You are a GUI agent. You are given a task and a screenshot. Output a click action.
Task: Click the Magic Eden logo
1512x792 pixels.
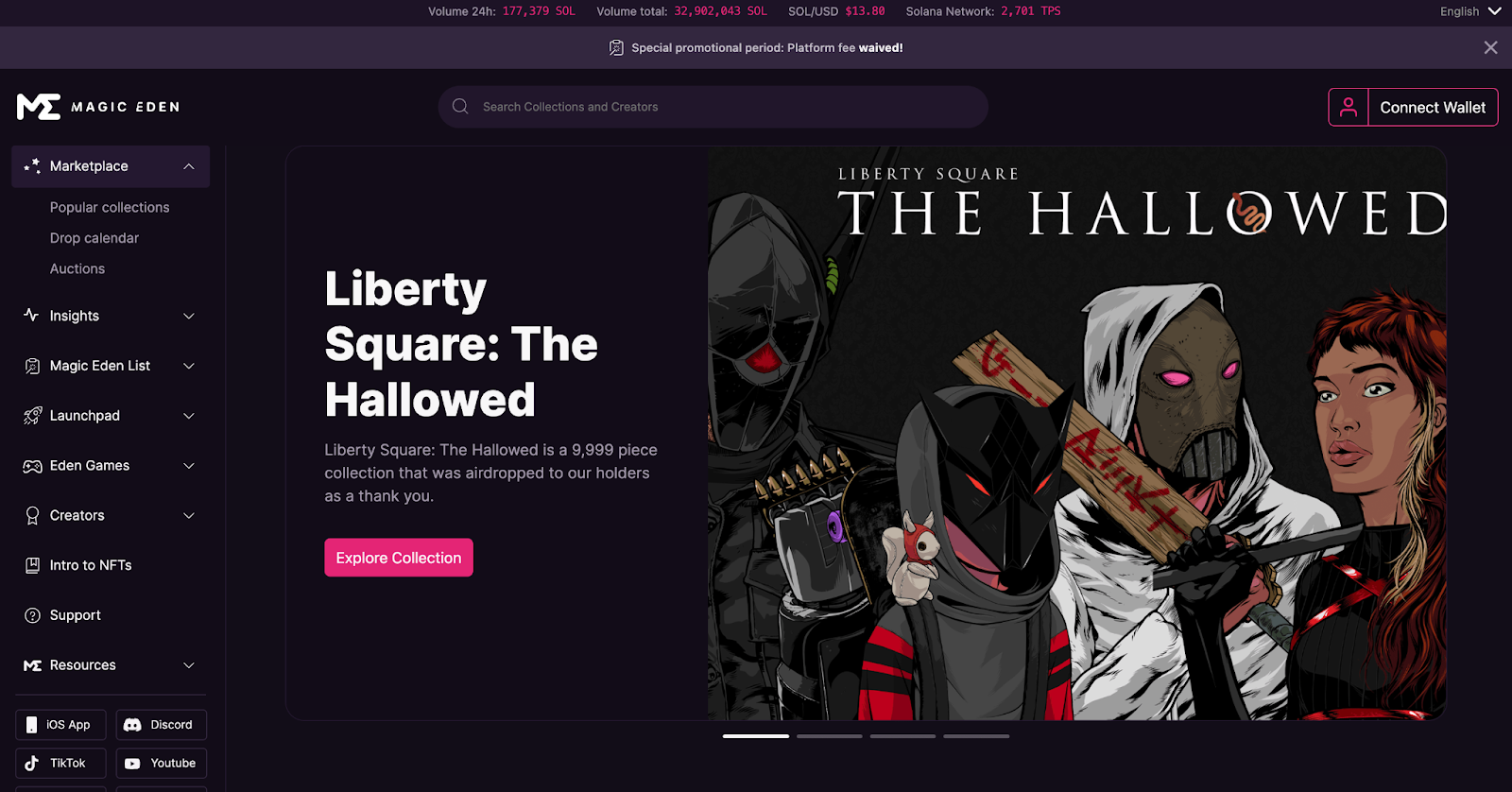98,107
